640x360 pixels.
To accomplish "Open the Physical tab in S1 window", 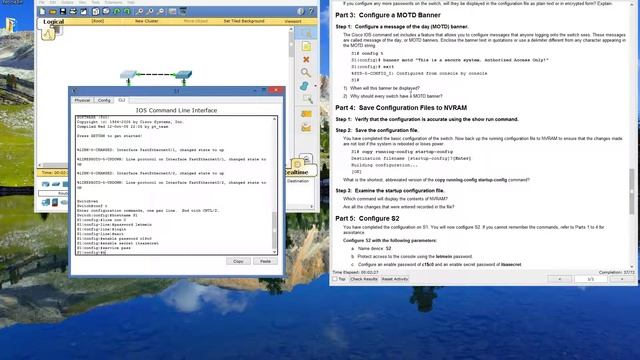I will [x=82, y=100].
